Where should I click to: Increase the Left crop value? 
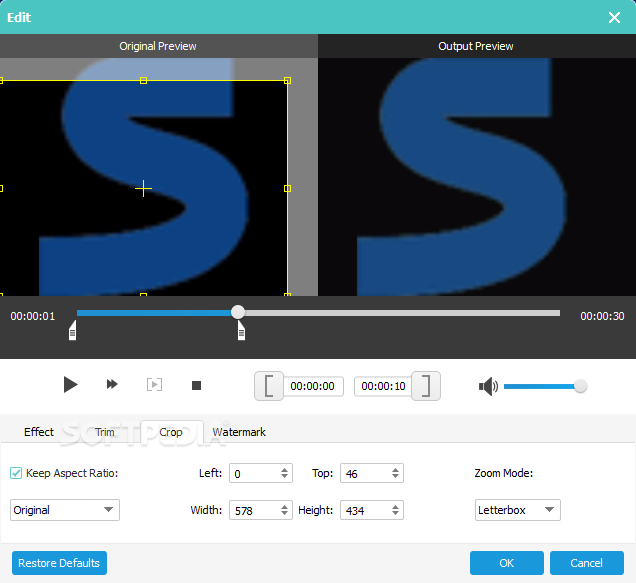tap(284, 470)
